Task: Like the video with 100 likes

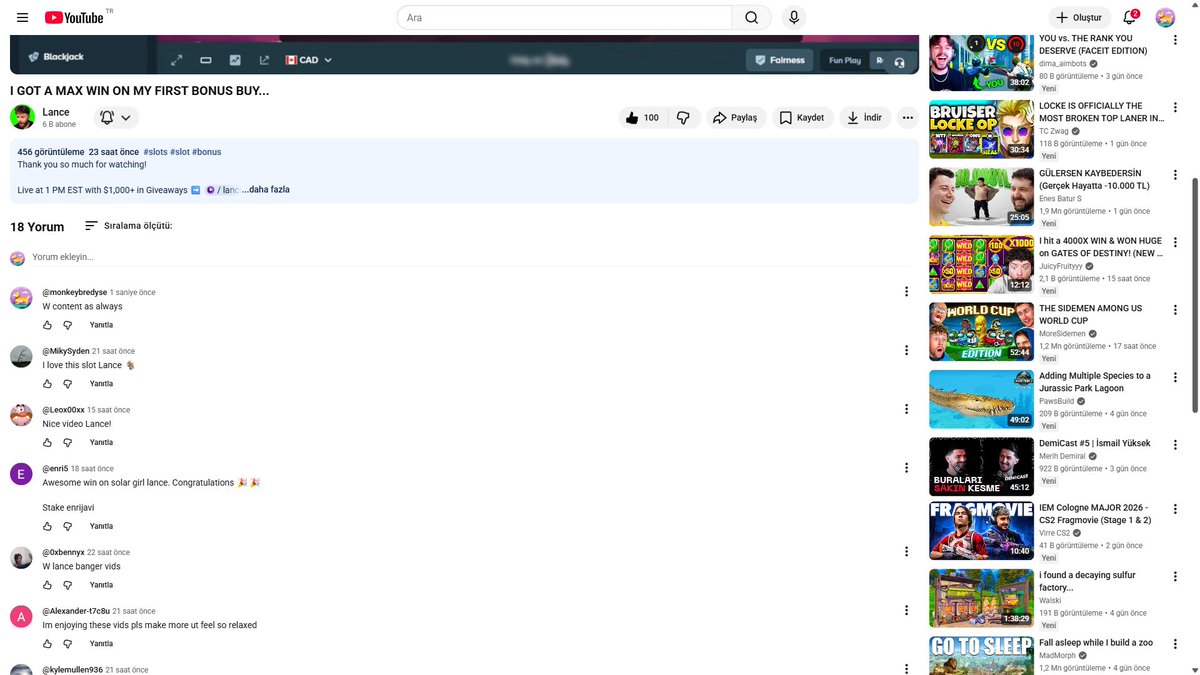Action: click(641, 117)
